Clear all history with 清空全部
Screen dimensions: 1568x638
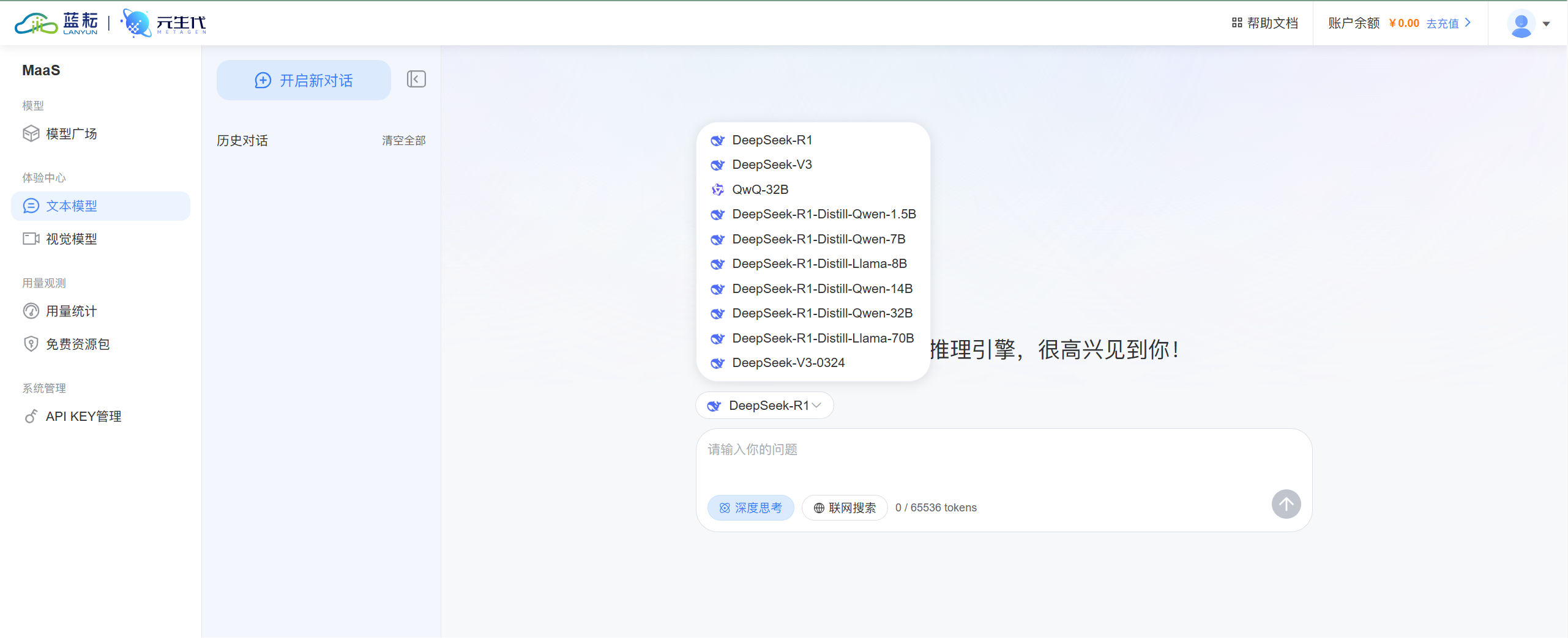(x=404, y=141)
